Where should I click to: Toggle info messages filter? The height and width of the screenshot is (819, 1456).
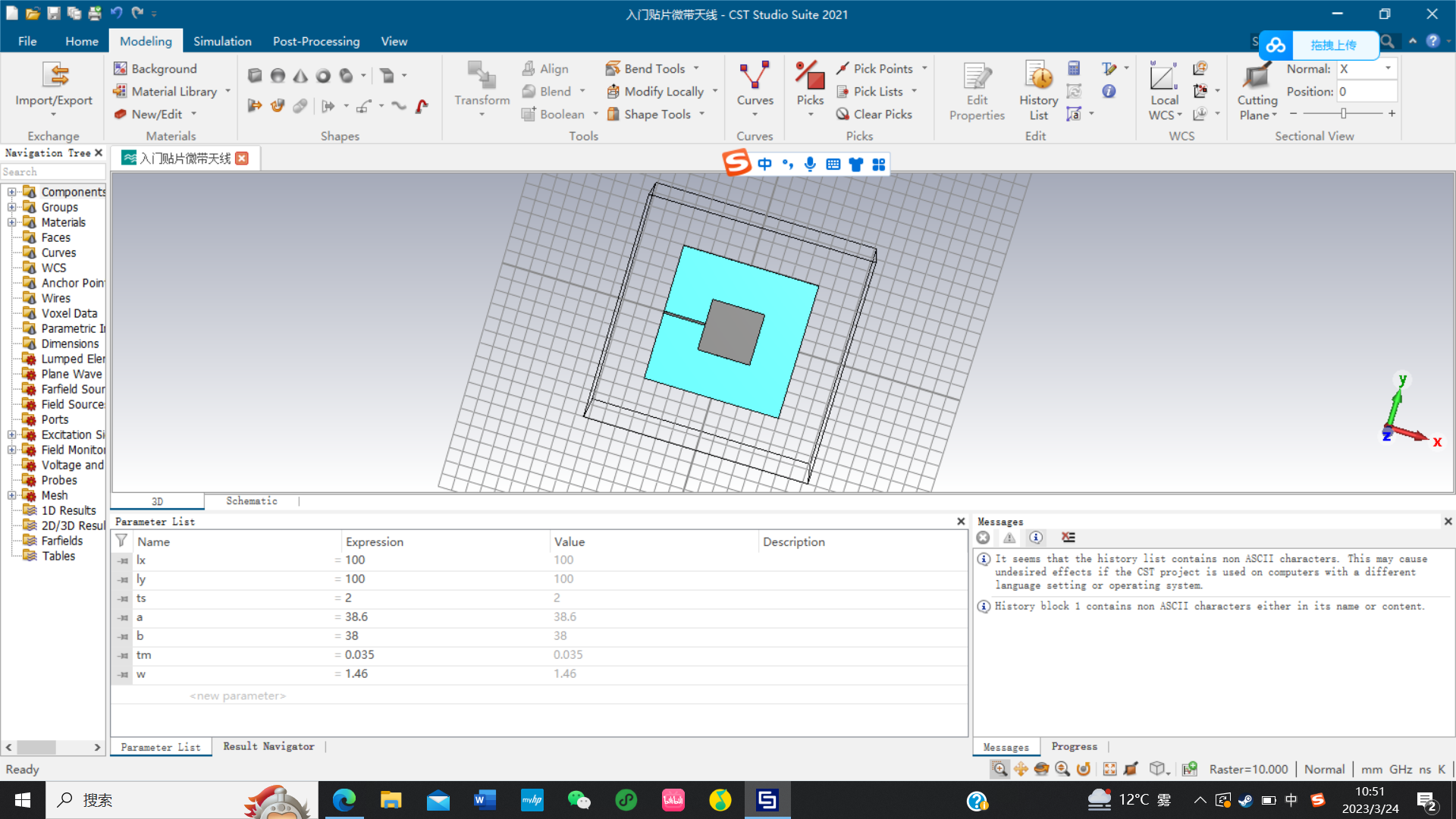1036,538
